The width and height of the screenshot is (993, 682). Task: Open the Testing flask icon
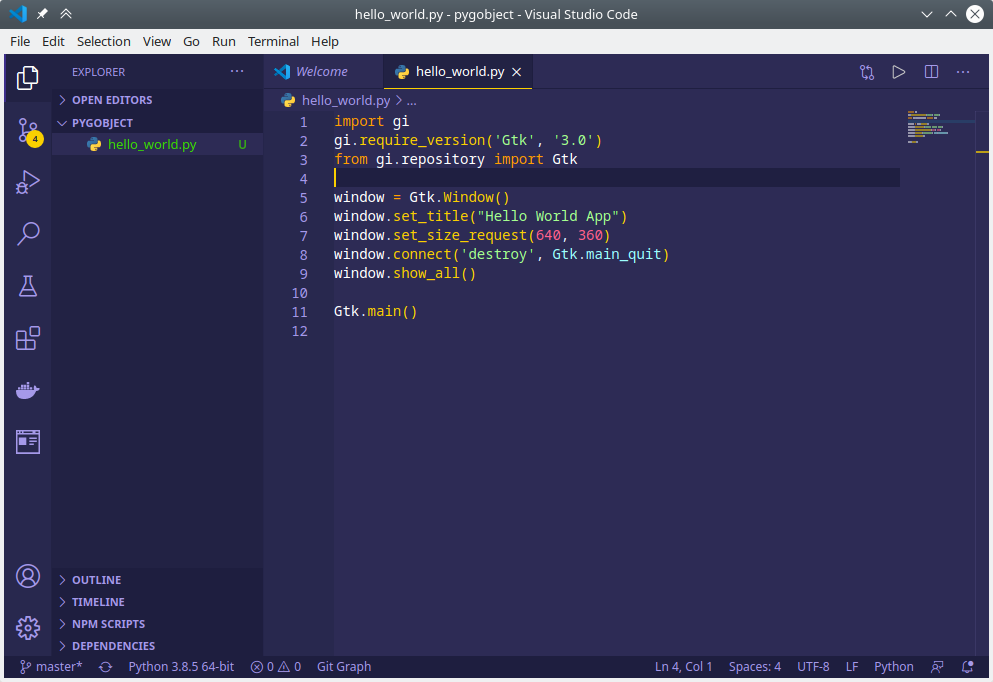point(27,286)
